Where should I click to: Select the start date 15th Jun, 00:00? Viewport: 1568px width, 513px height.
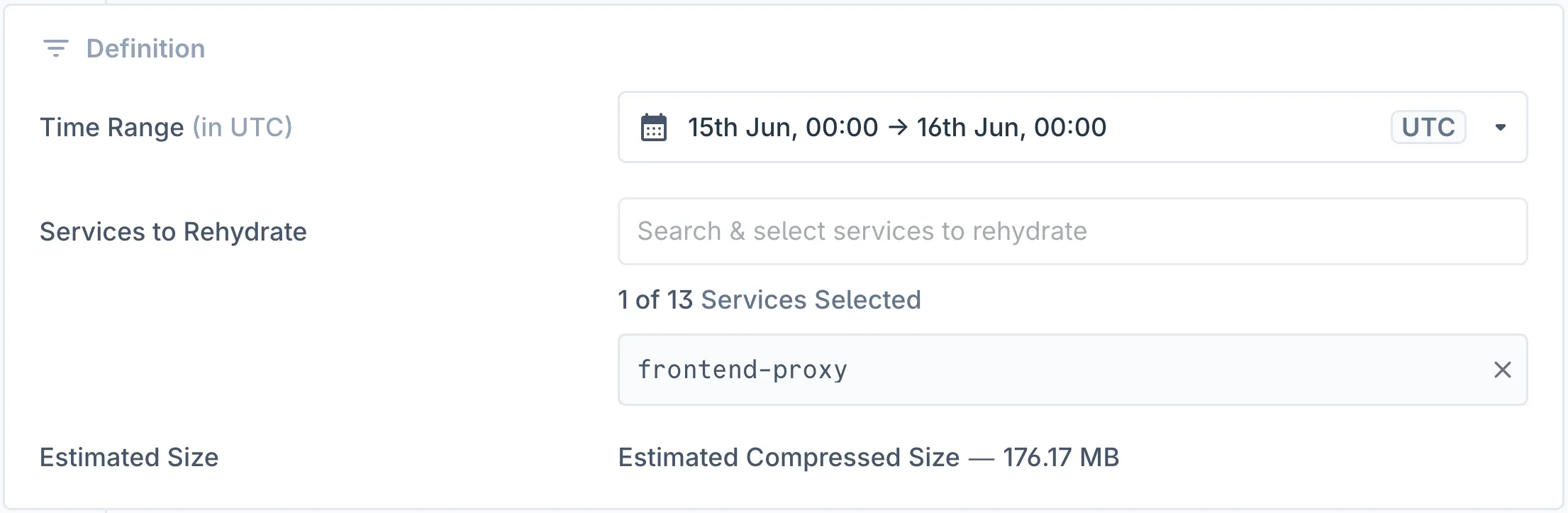click(x=782, y=128)
